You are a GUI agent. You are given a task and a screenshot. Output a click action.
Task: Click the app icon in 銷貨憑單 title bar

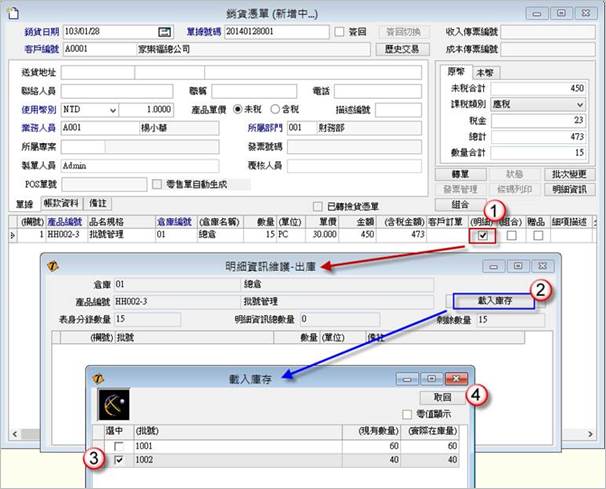click(13, 12)
